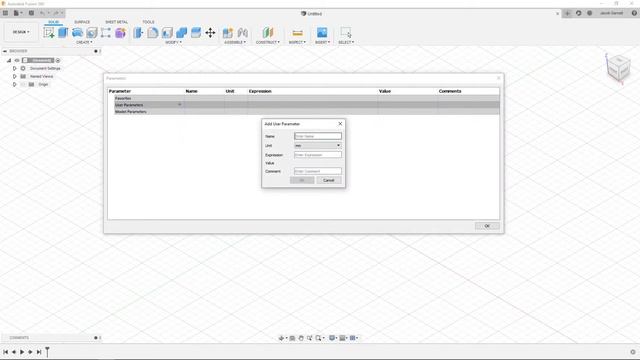Click the Redo arrow icon
The height and width of the screenshot is (360, 640).
pyautogui.click(x=56, y=13)
